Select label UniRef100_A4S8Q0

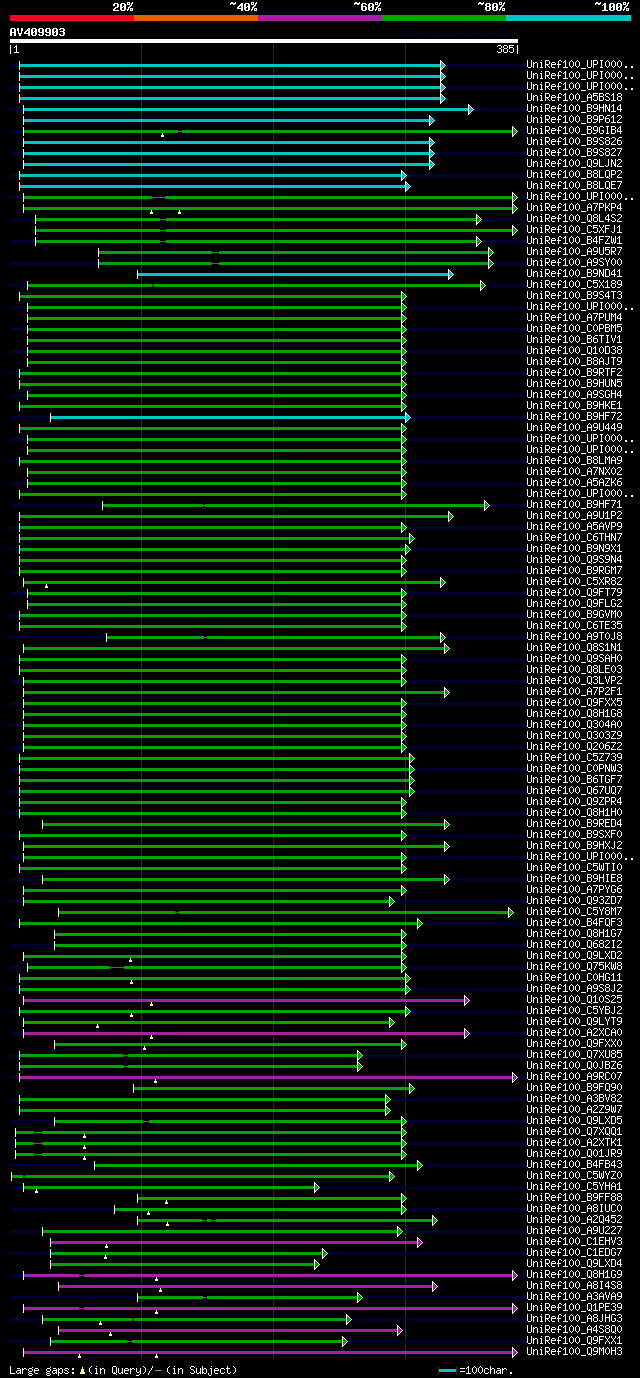click(x=576, y=1330)
